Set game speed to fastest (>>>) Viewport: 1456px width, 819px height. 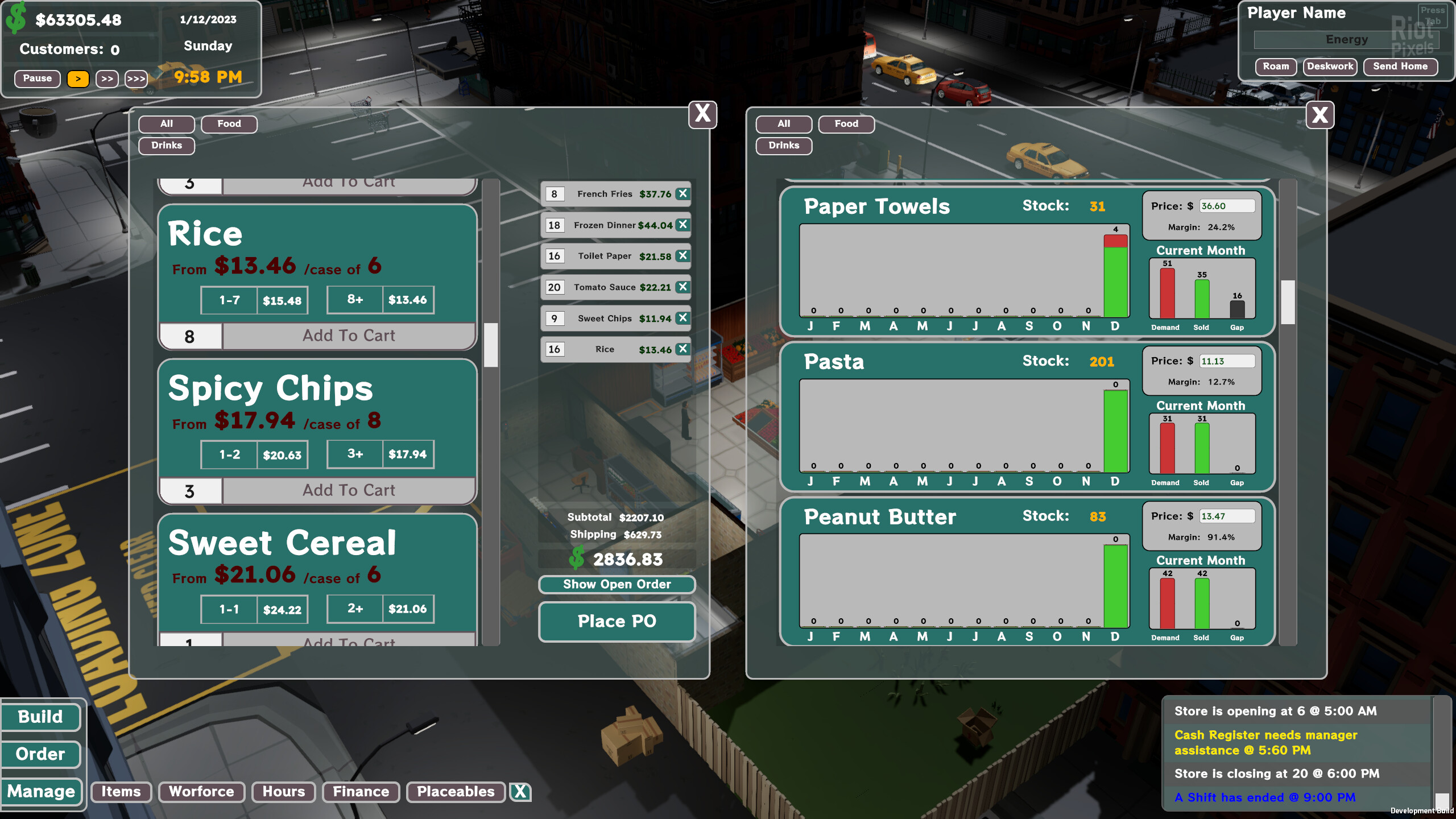[136, 78]
